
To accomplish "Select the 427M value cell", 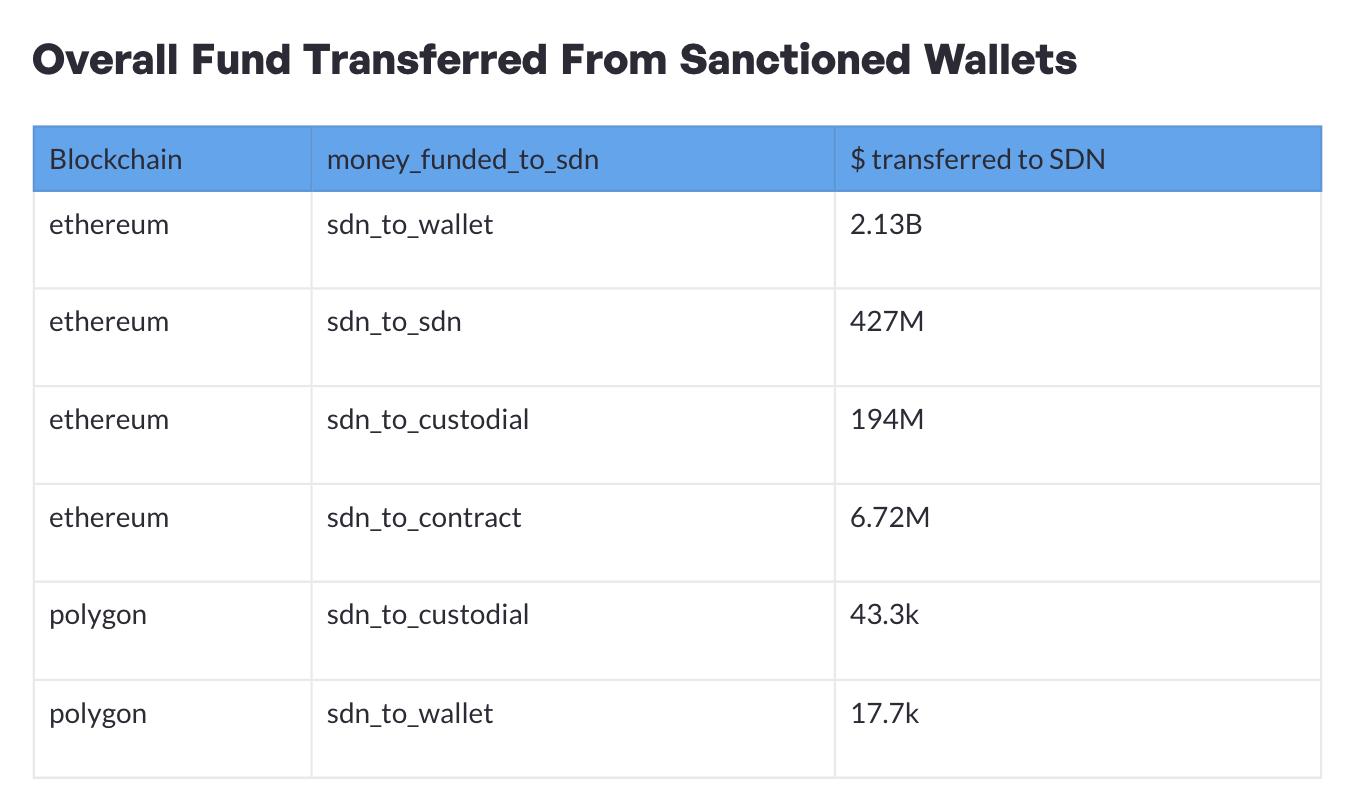I will [887, 322].
